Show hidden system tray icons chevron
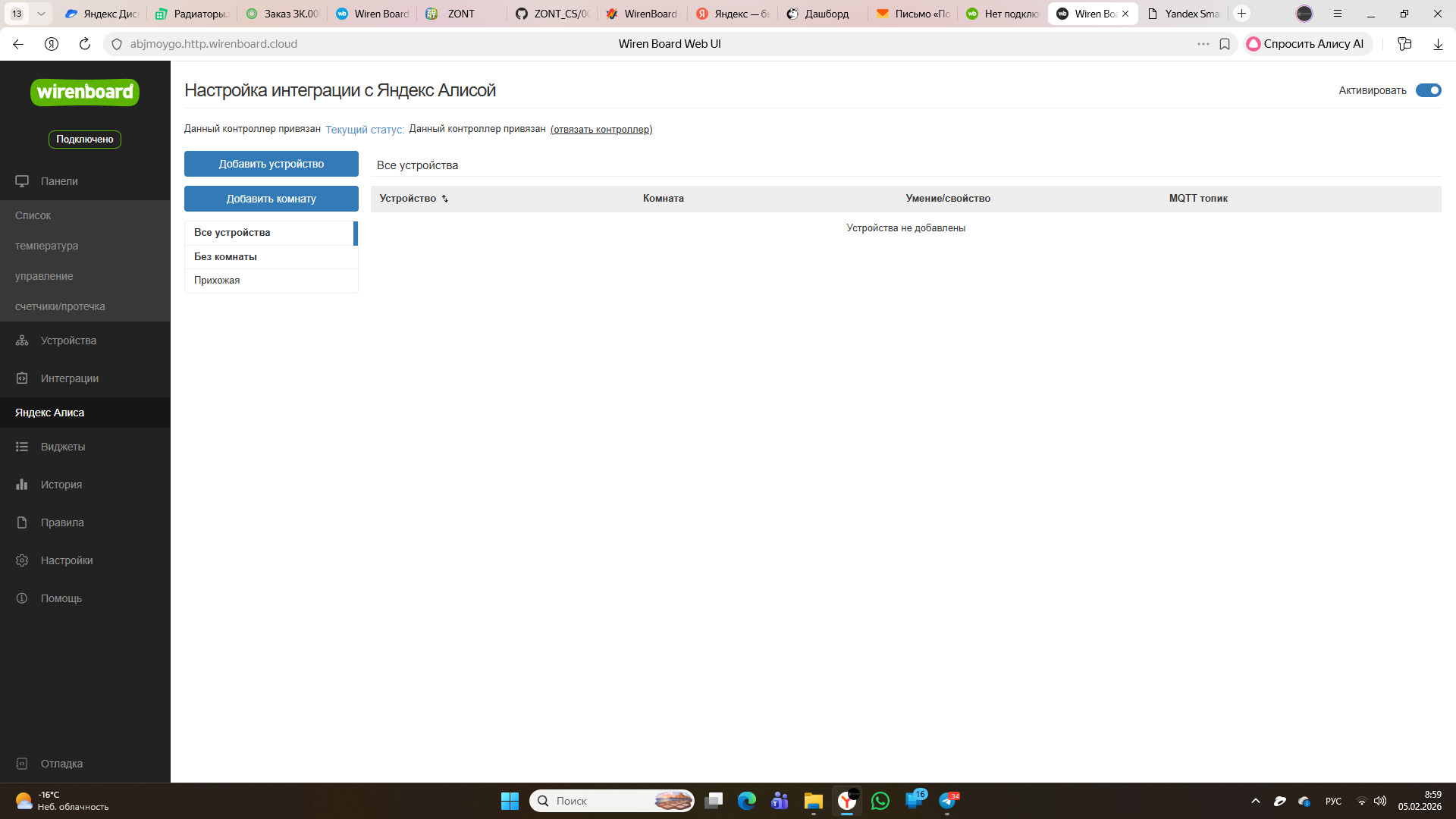 click(1255, 801)
